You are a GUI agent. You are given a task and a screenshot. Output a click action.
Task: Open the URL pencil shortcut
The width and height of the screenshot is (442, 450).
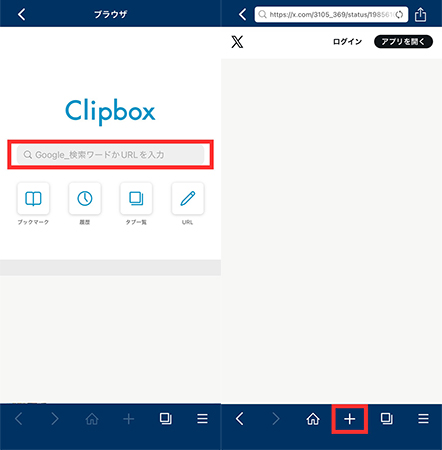click(188, 199)
